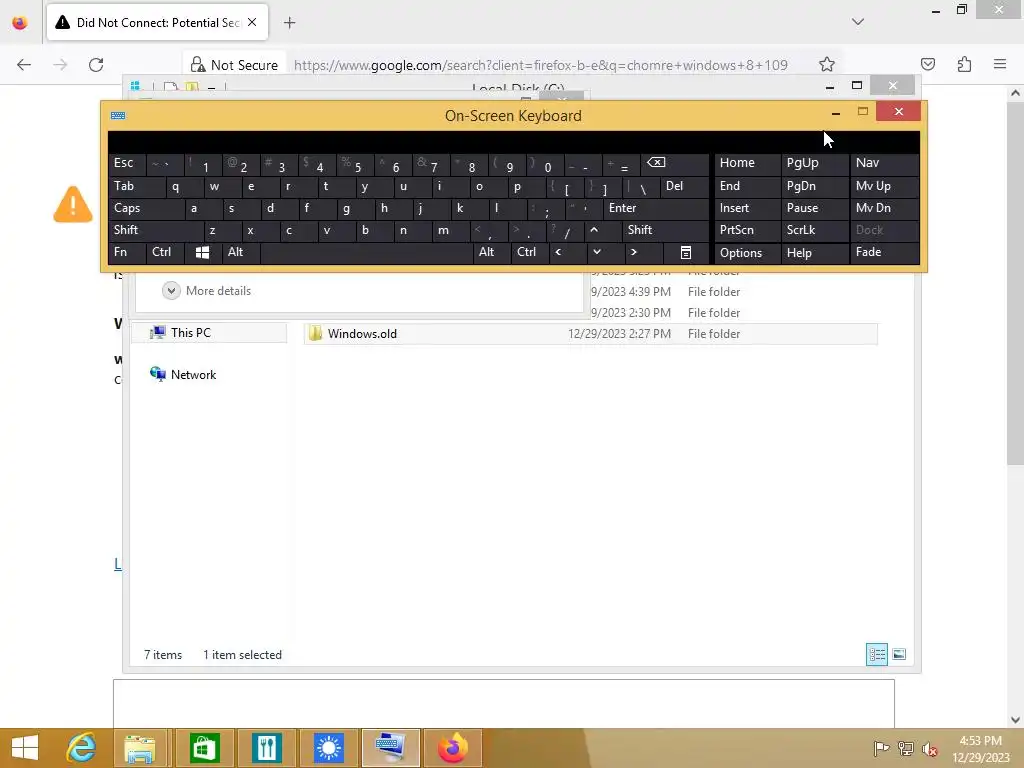Click Firefox back arrow
This screenshot has height=768, width=1024.
[x=24, y=65]
